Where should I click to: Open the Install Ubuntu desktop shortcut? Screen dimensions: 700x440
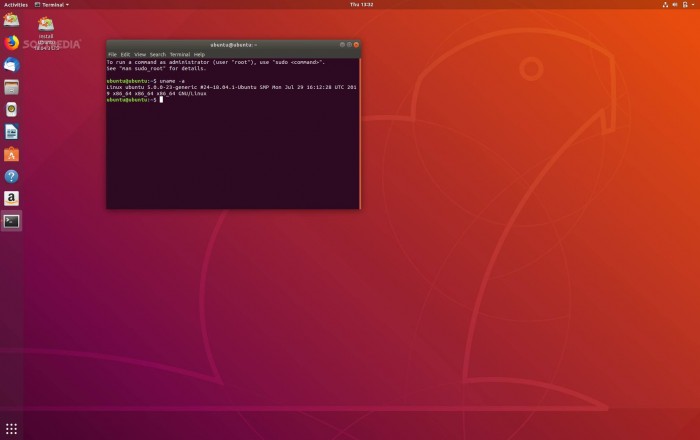pyautogui.click(x=46, y=24)
